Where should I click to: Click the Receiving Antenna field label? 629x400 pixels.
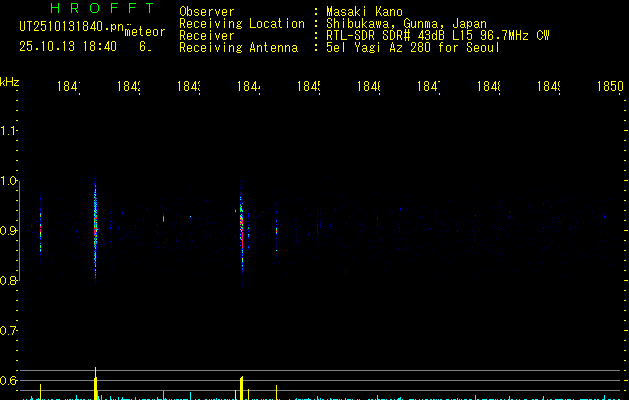[x=240, y=47]
